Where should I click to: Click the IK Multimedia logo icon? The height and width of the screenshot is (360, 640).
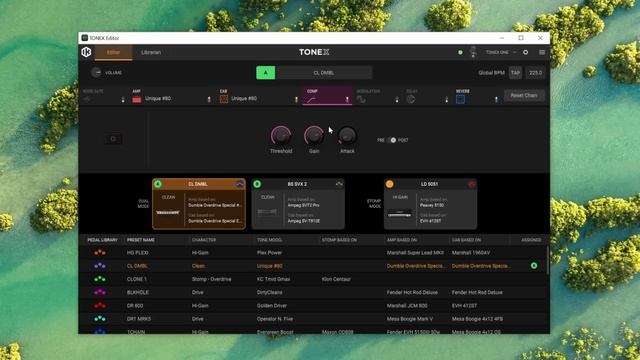(86, 52)
